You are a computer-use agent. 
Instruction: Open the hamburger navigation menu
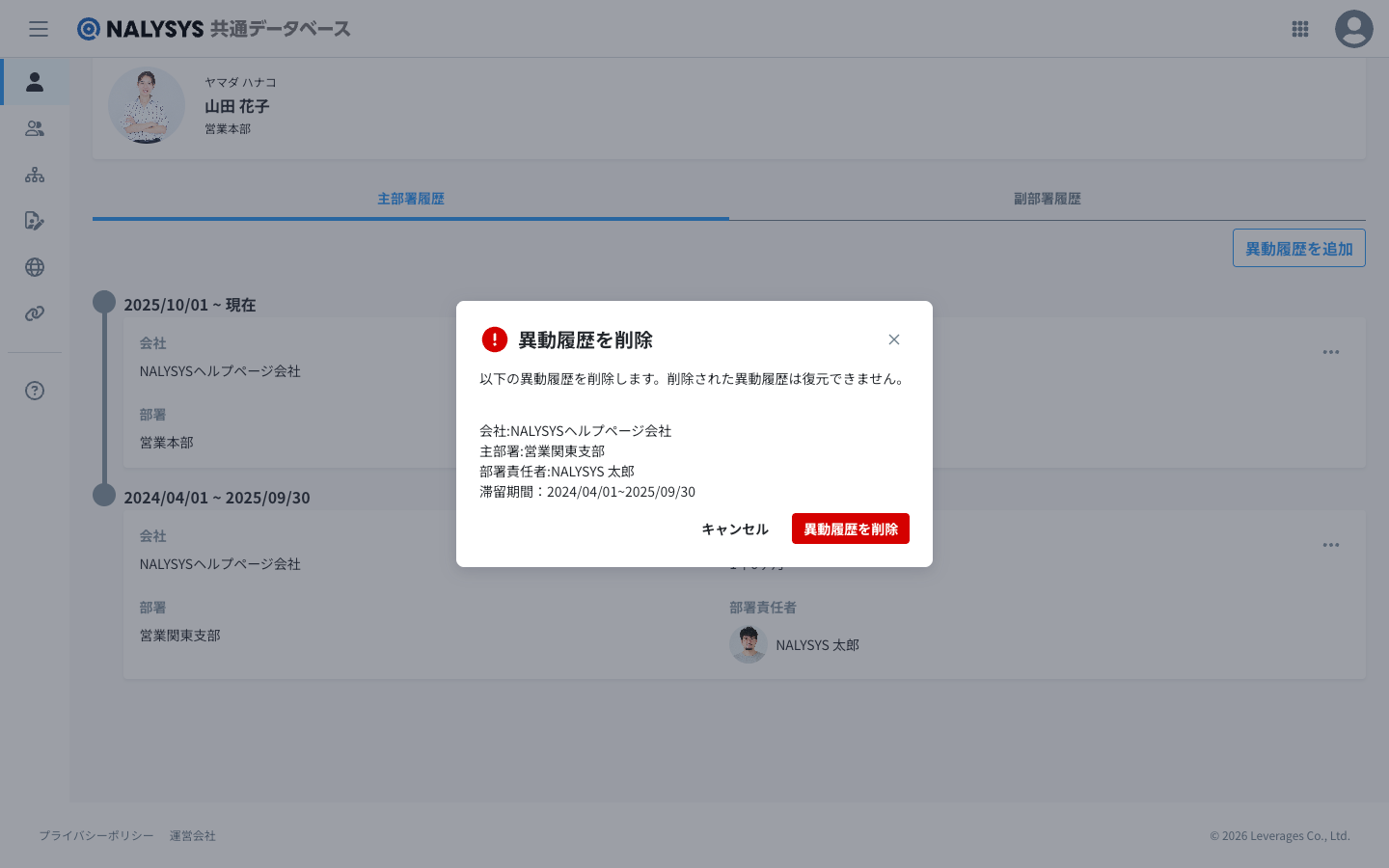39,29
